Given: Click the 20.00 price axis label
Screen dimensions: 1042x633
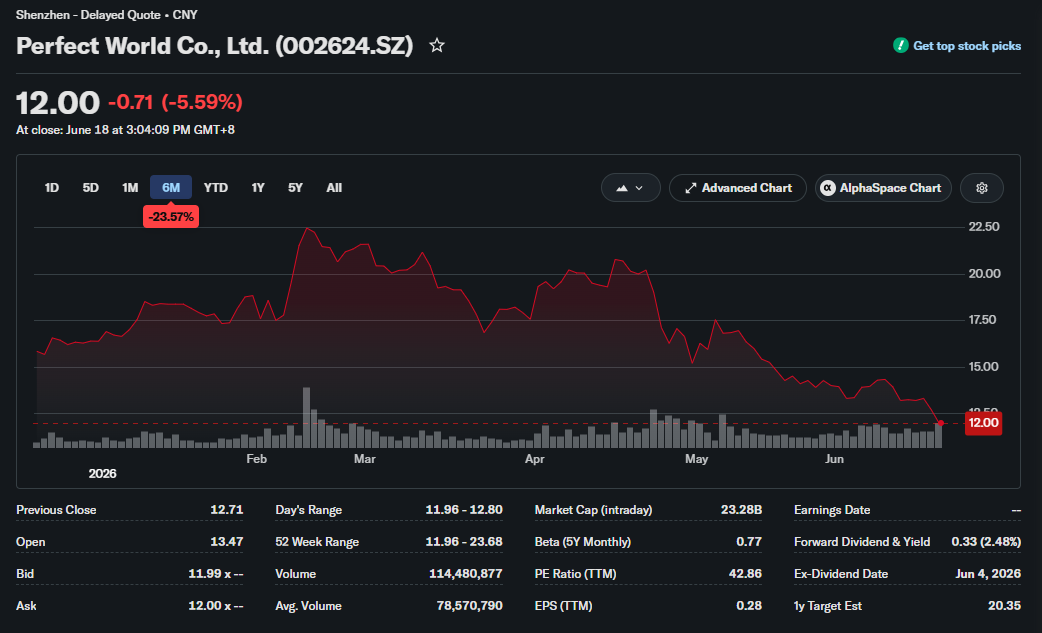Looking at the screenshot, I should 984,274.
